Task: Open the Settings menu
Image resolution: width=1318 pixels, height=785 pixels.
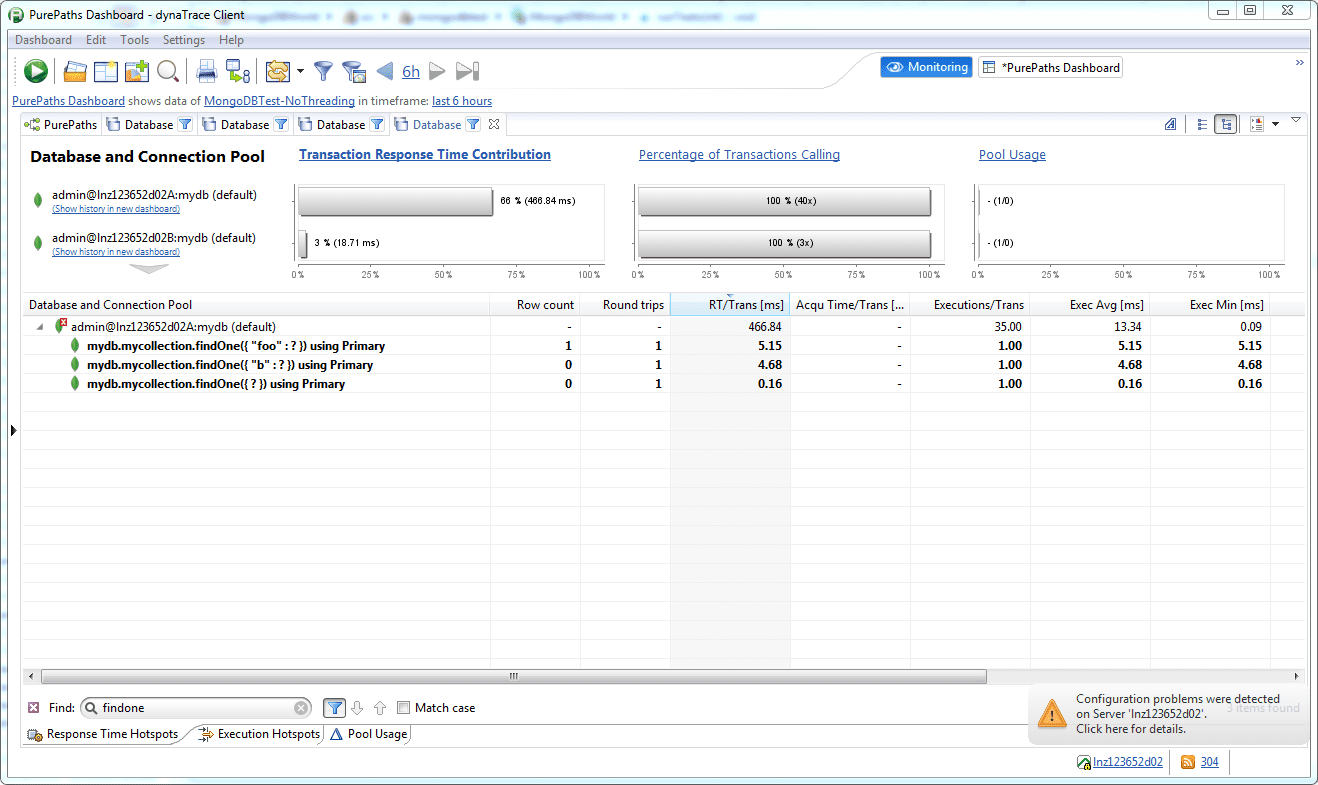Action: (x=184, y=40)
